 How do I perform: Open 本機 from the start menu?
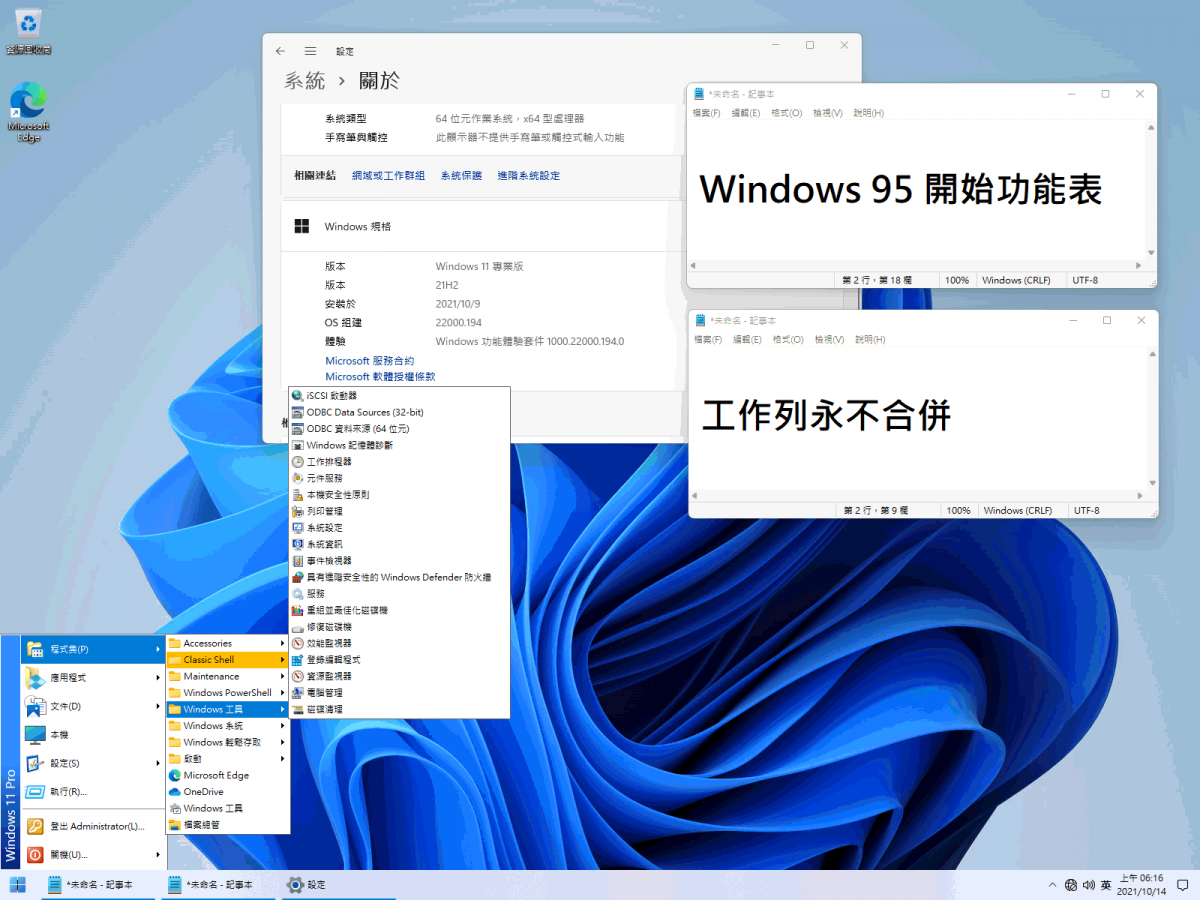click(93, 735)
